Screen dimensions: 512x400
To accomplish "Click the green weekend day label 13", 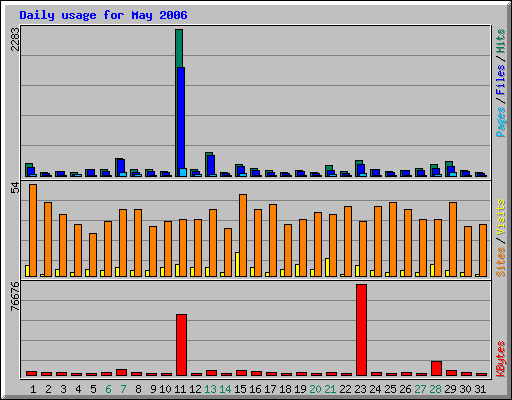I will 210,389.
